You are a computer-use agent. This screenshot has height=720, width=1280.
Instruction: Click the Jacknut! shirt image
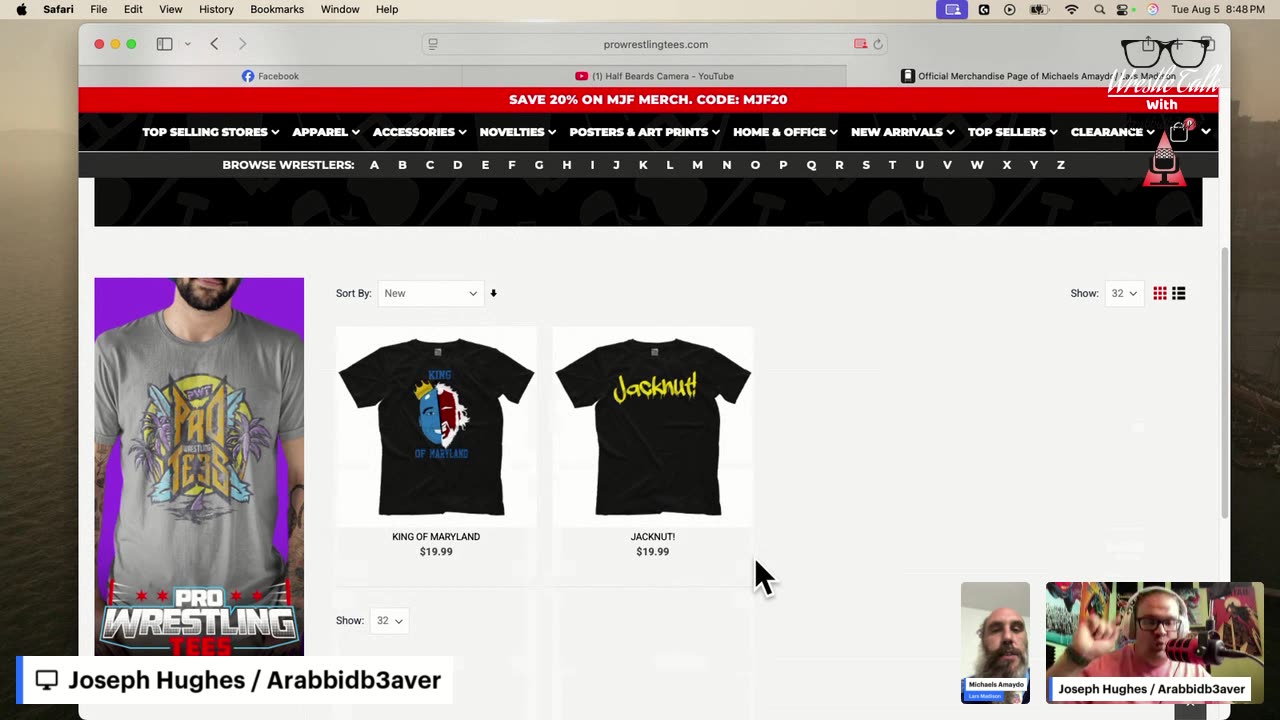coord(653,426)
